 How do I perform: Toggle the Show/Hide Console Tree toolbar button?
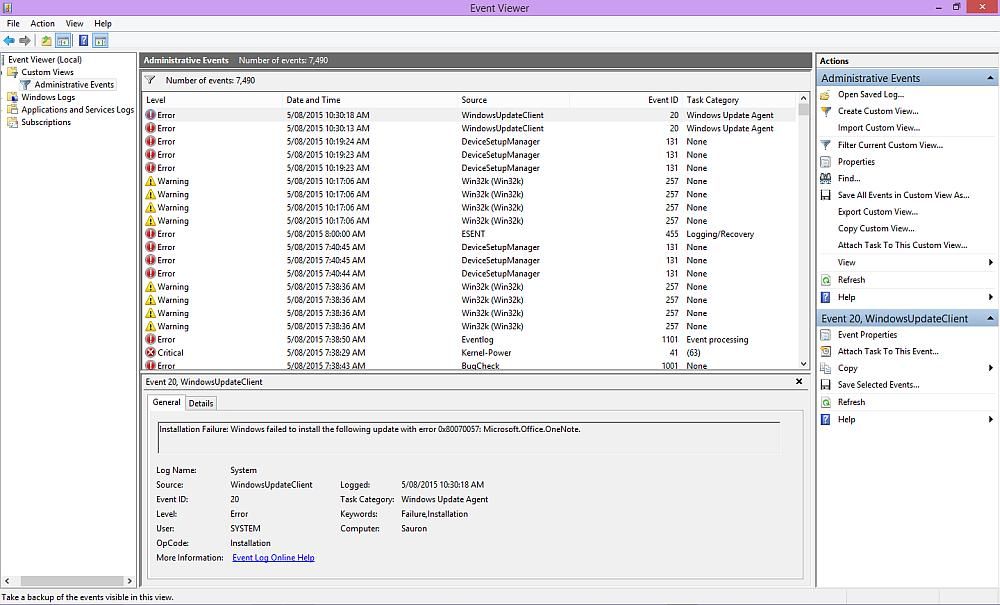click(64, 41)
